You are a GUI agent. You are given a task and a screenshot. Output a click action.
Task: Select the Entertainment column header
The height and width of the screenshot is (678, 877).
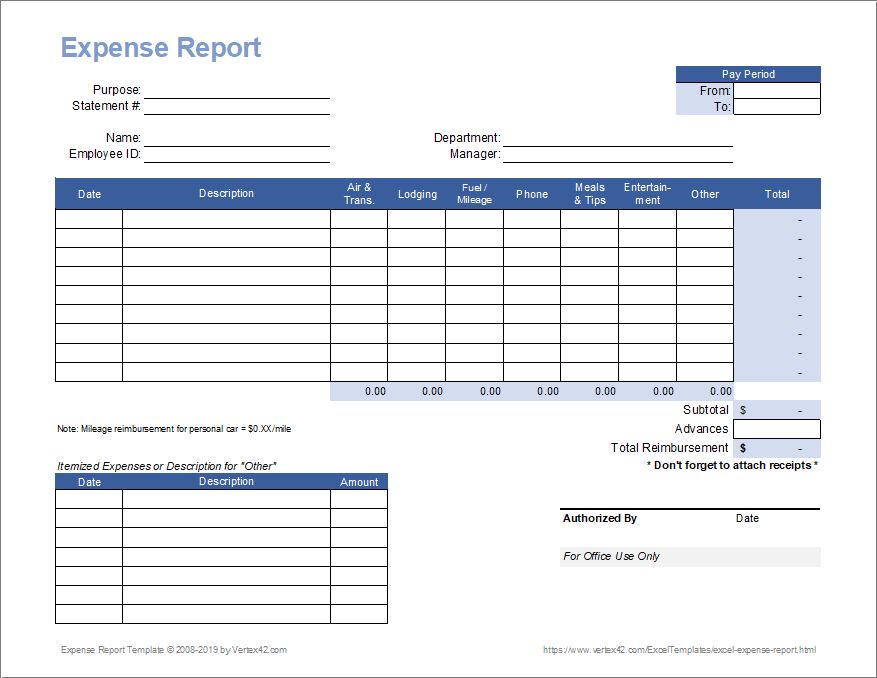click(x=647, y=193)
